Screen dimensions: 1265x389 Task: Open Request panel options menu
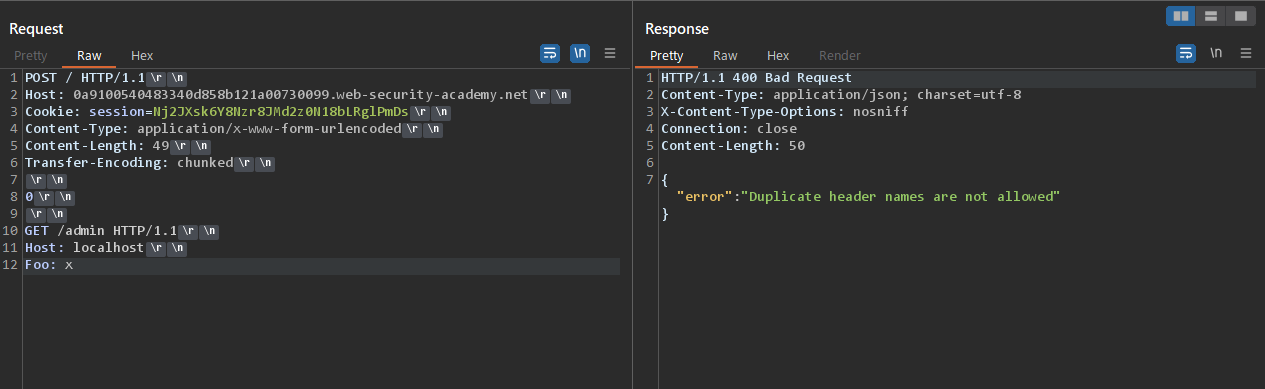[610, 54]
